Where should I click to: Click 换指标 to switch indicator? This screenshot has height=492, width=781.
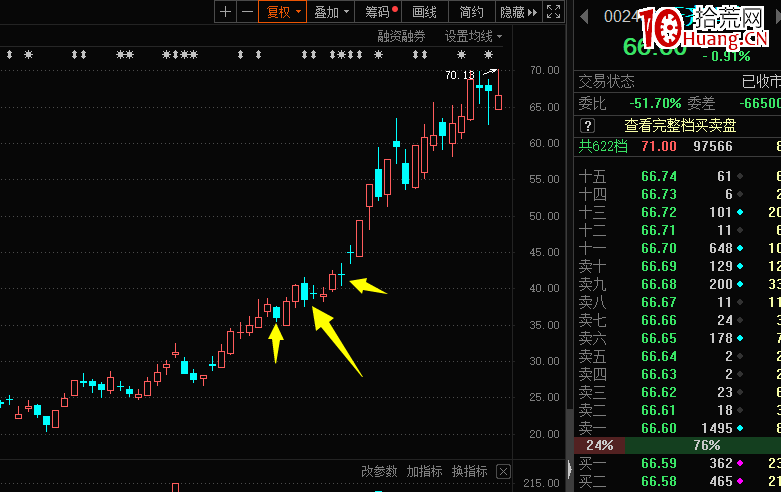click(469, 471)
